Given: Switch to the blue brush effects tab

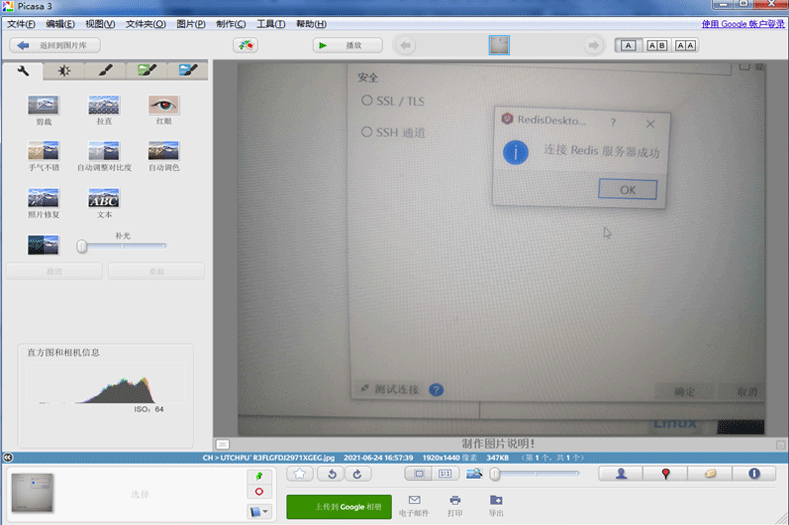Looking at the screenshot, I should tap(188, 71).
